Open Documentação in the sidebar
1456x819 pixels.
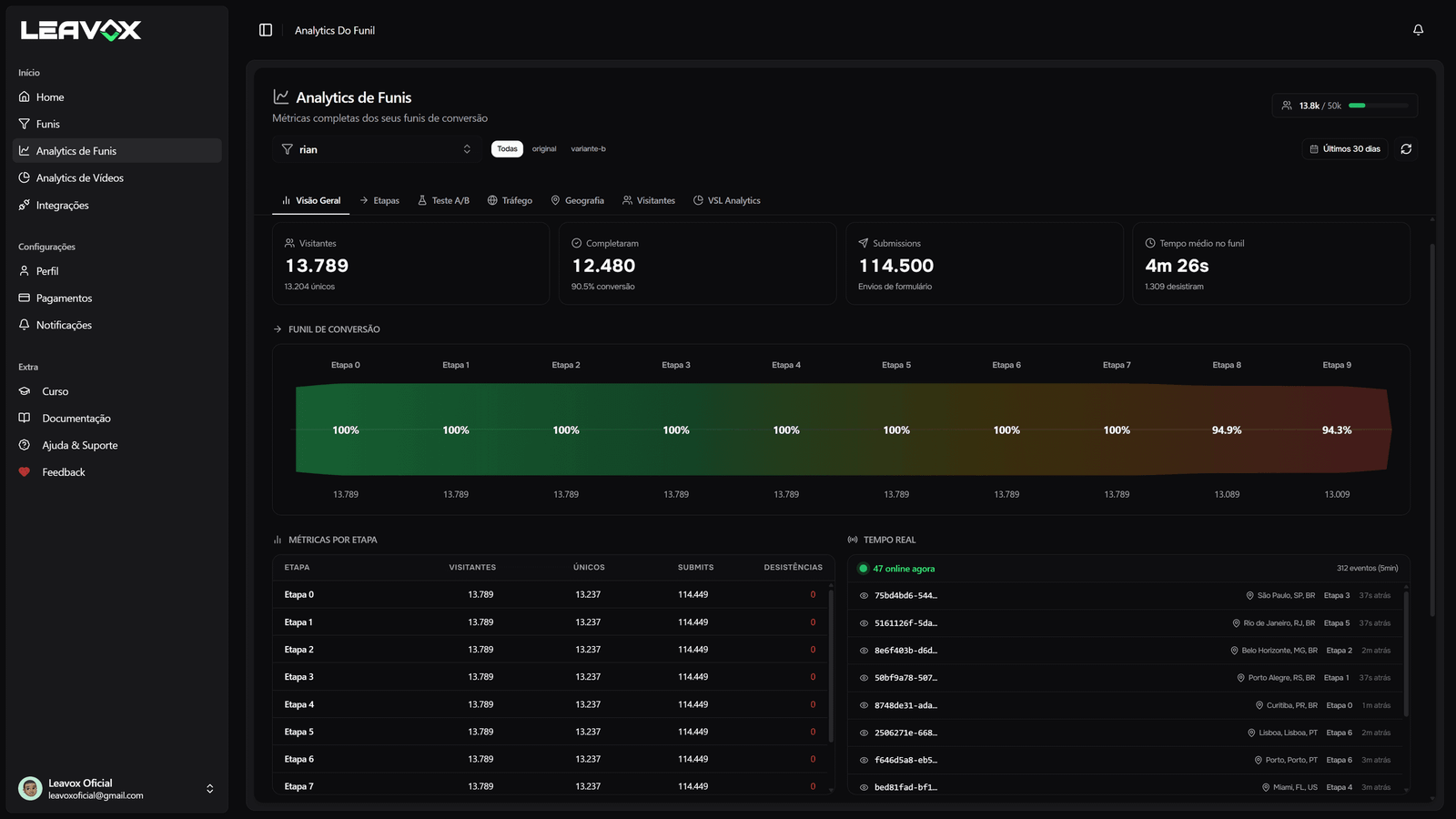click(116, 419)
